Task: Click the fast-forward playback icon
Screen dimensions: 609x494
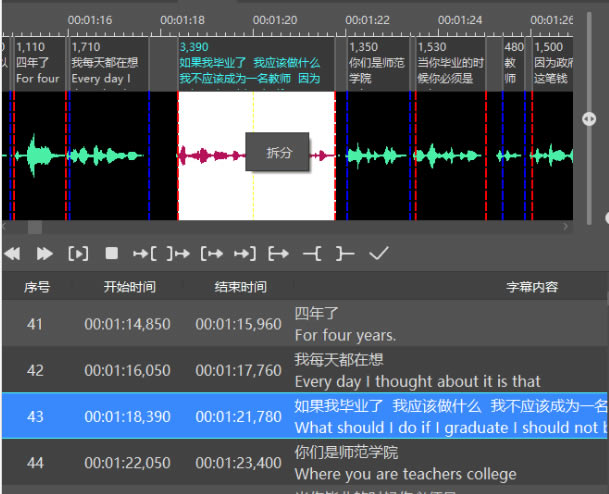Action: [x=44, y=254]
